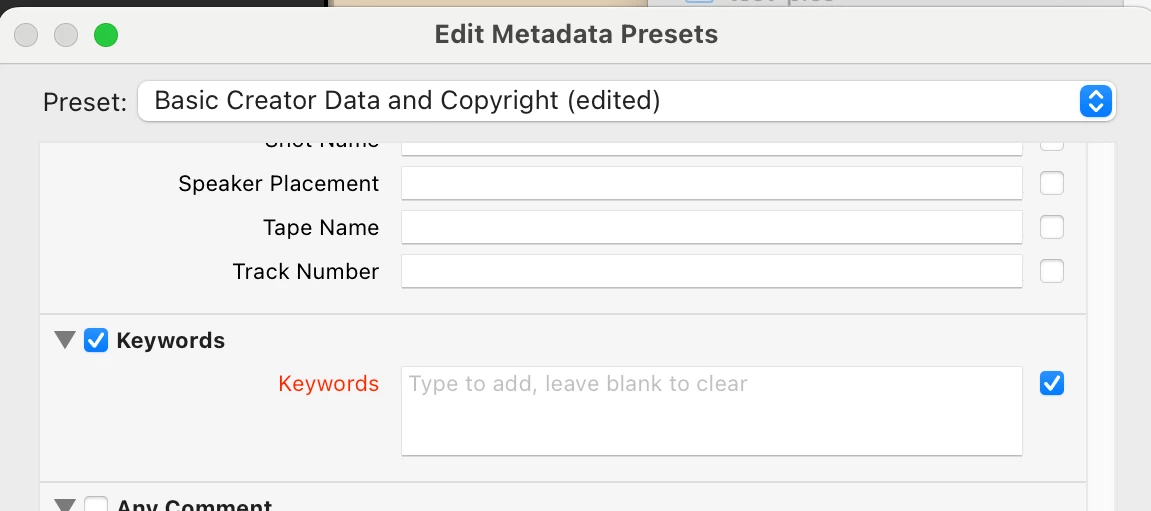Tick the Tape Name checkbox
Image resolution: width=1151 pixels, height=511 pixels.
click(1051, 228)
